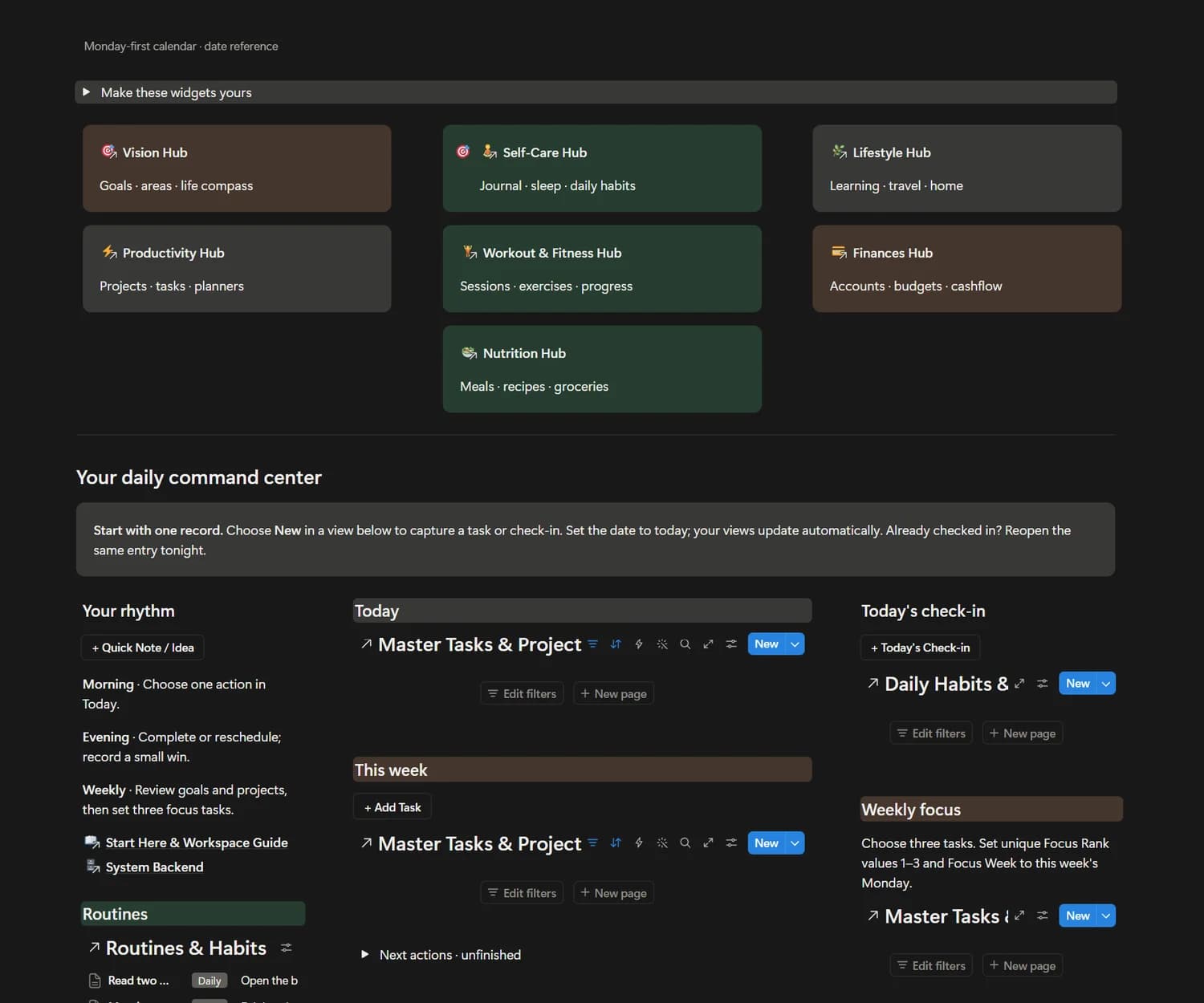The image size is (1204, 1003).
Task: Open view settings in This week view
Action: (x=731, y=843)
